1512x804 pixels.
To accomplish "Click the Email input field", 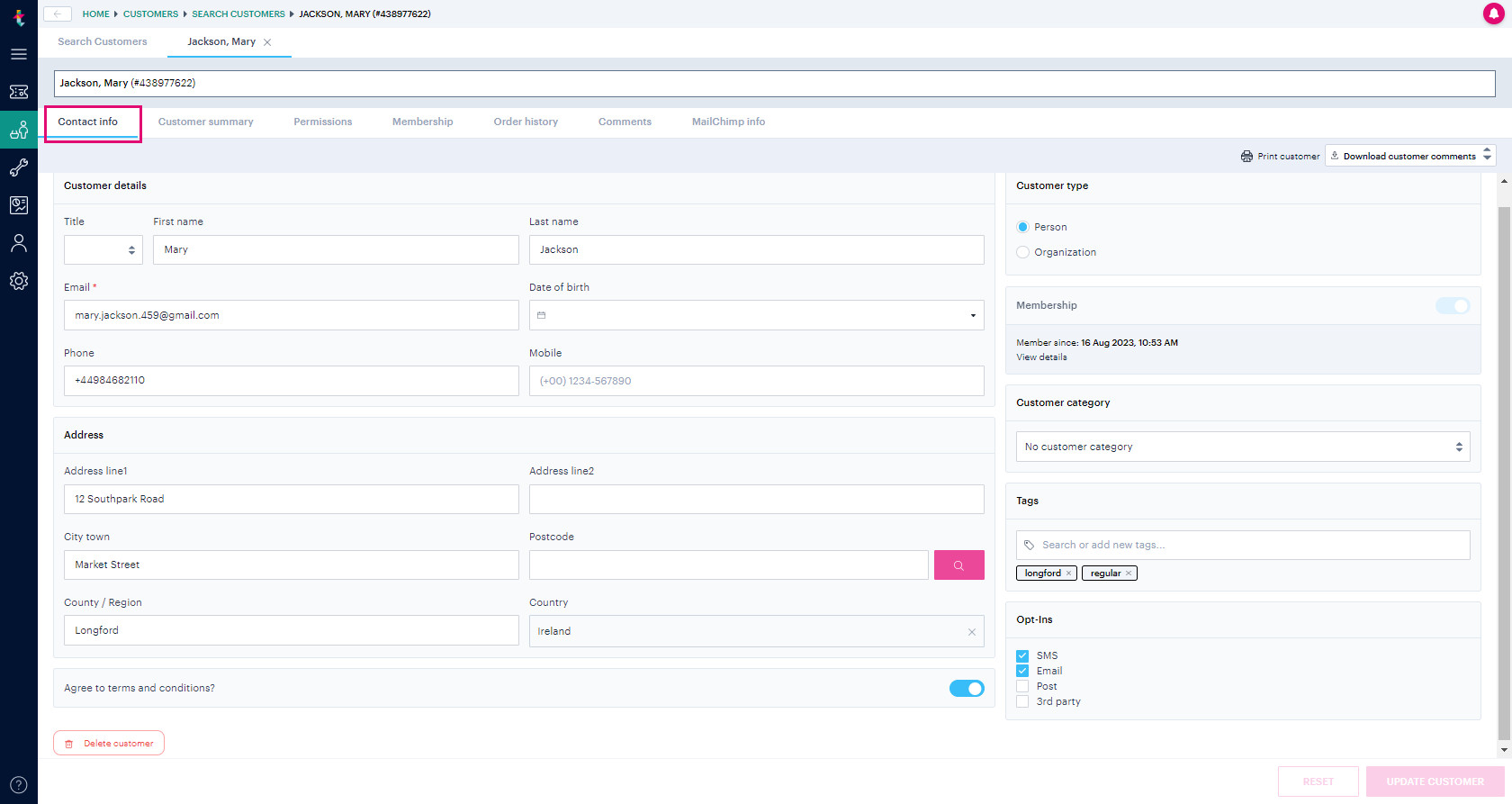I will pyautogui.click(x=291, y=316).
